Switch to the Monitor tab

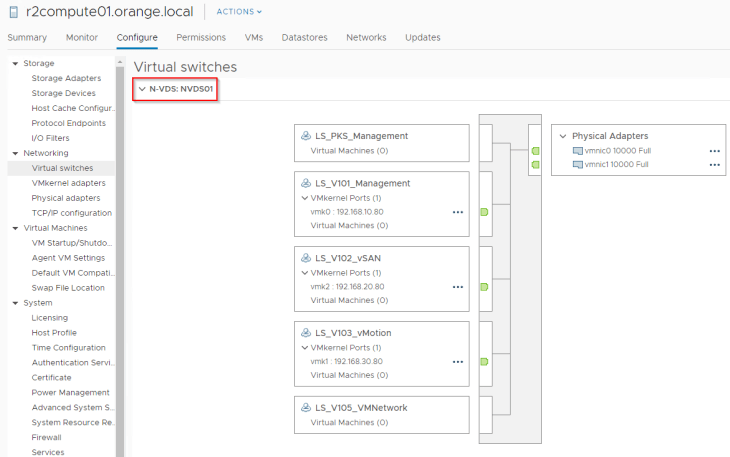coord(82,38)
